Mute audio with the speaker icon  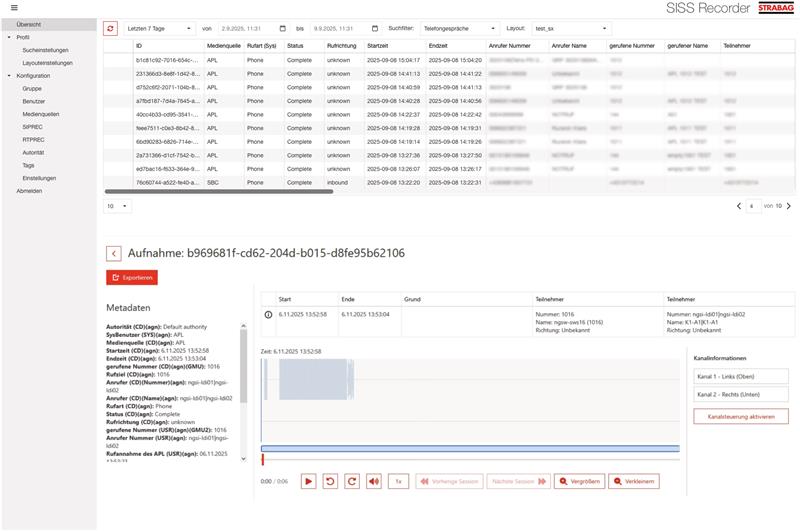click(x=373, y=481)
